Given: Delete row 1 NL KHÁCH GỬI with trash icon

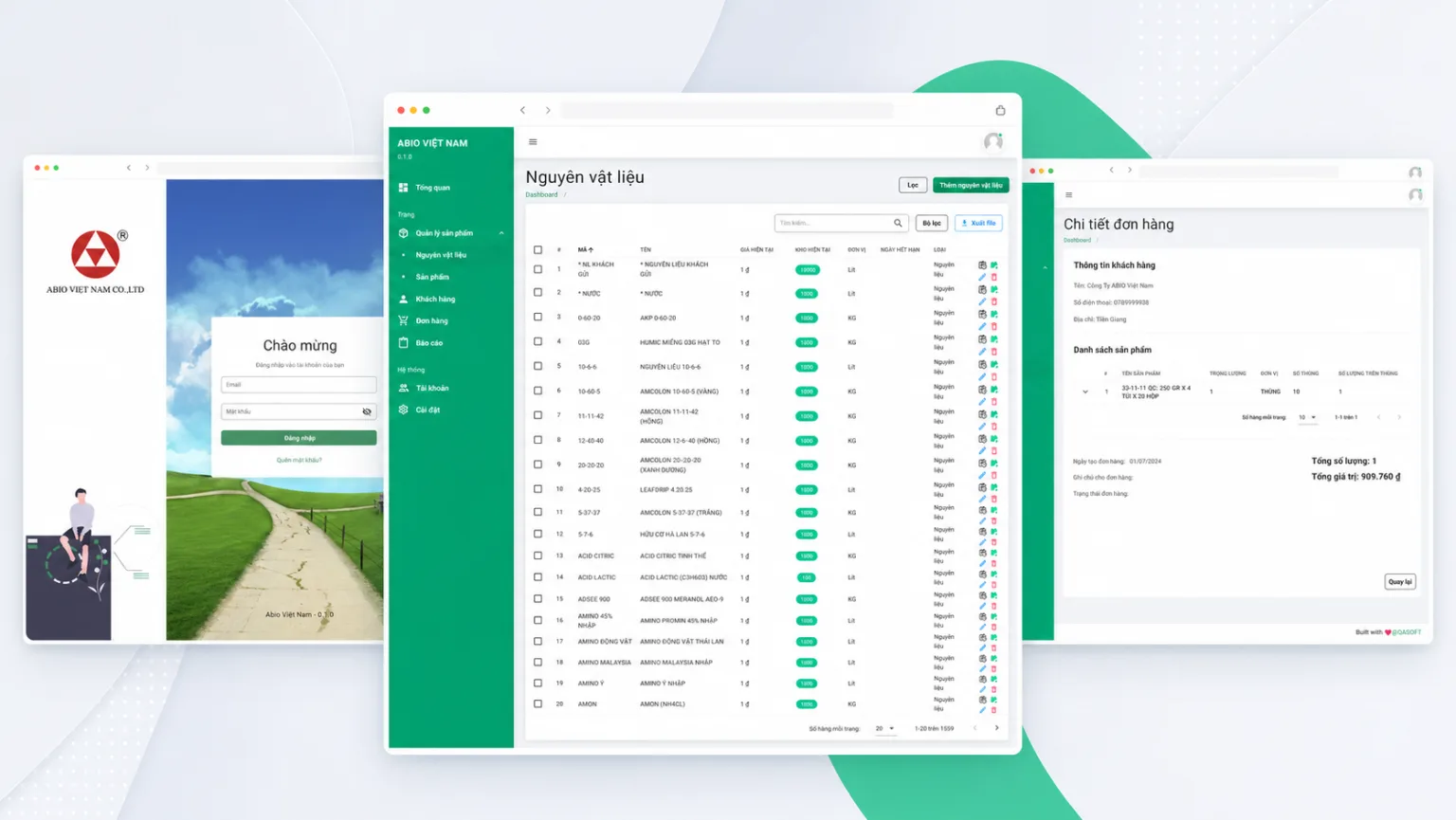Looking at the screenshot, I should coord(993,277).
